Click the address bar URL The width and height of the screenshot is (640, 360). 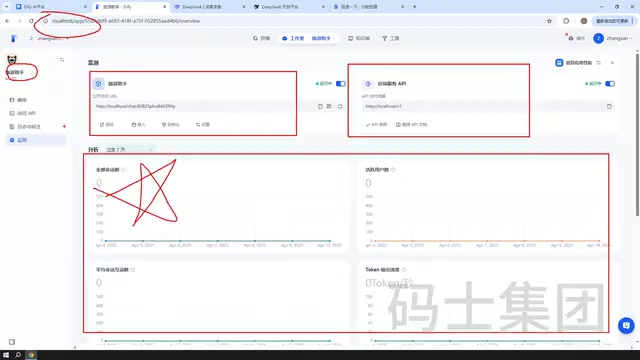coord(126,21)
